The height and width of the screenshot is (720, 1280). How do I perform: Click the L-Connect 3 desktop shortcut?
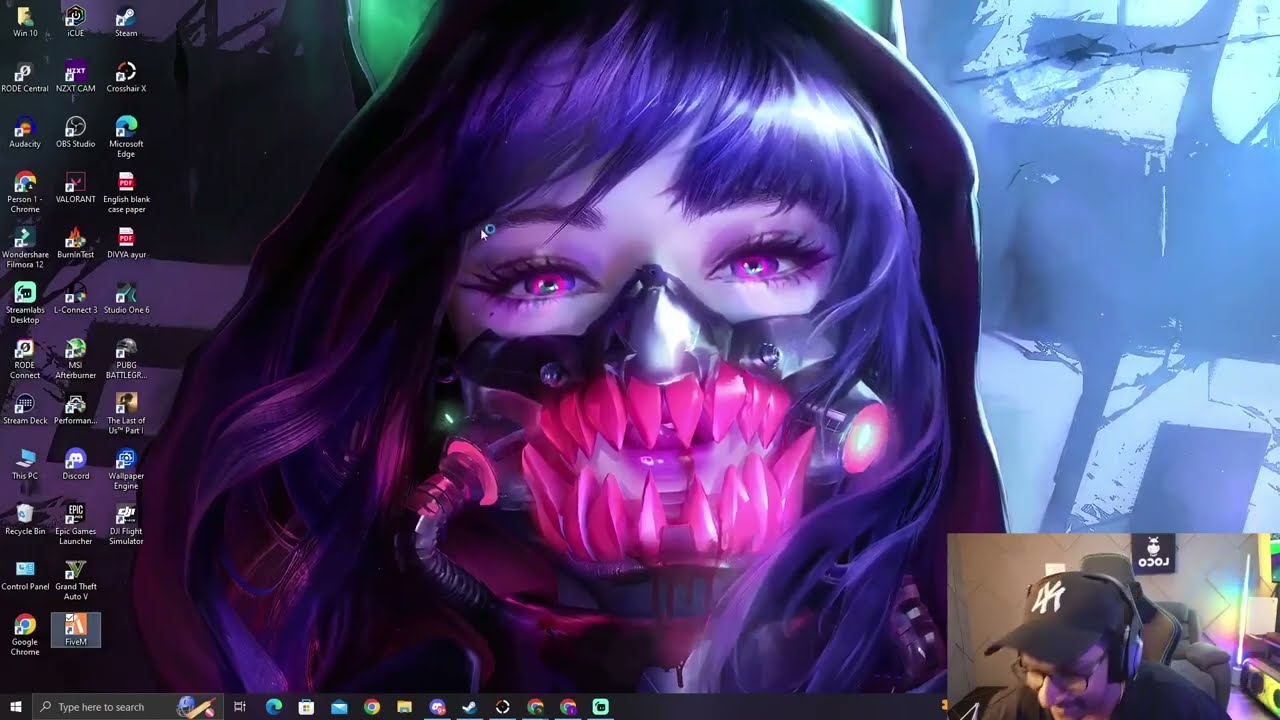[x=76, y=298]
